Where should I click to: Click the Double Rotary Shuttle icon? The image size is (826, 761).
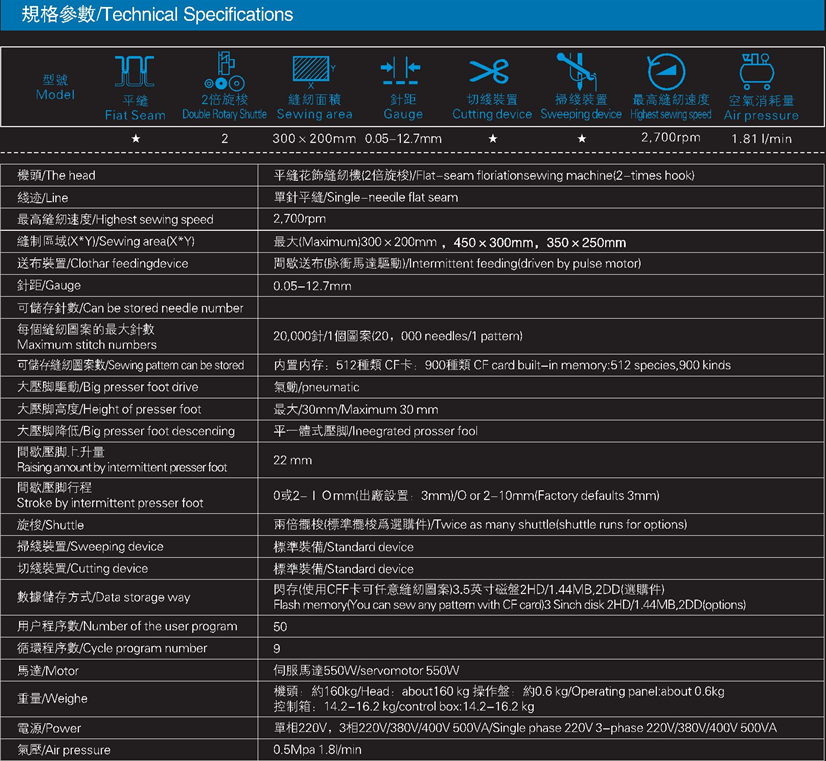click(225, 71)
